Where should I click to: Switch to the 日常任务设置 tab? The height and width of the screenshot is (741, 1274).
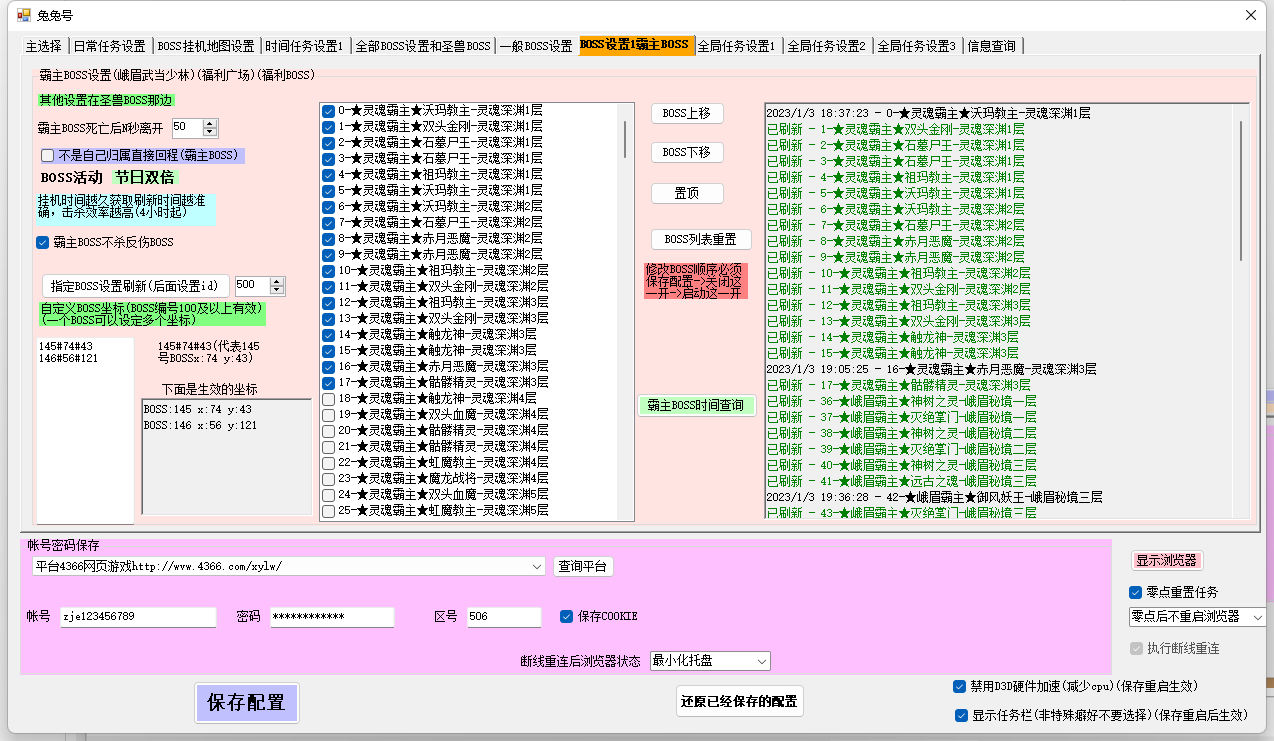click(x=109, y=46)
